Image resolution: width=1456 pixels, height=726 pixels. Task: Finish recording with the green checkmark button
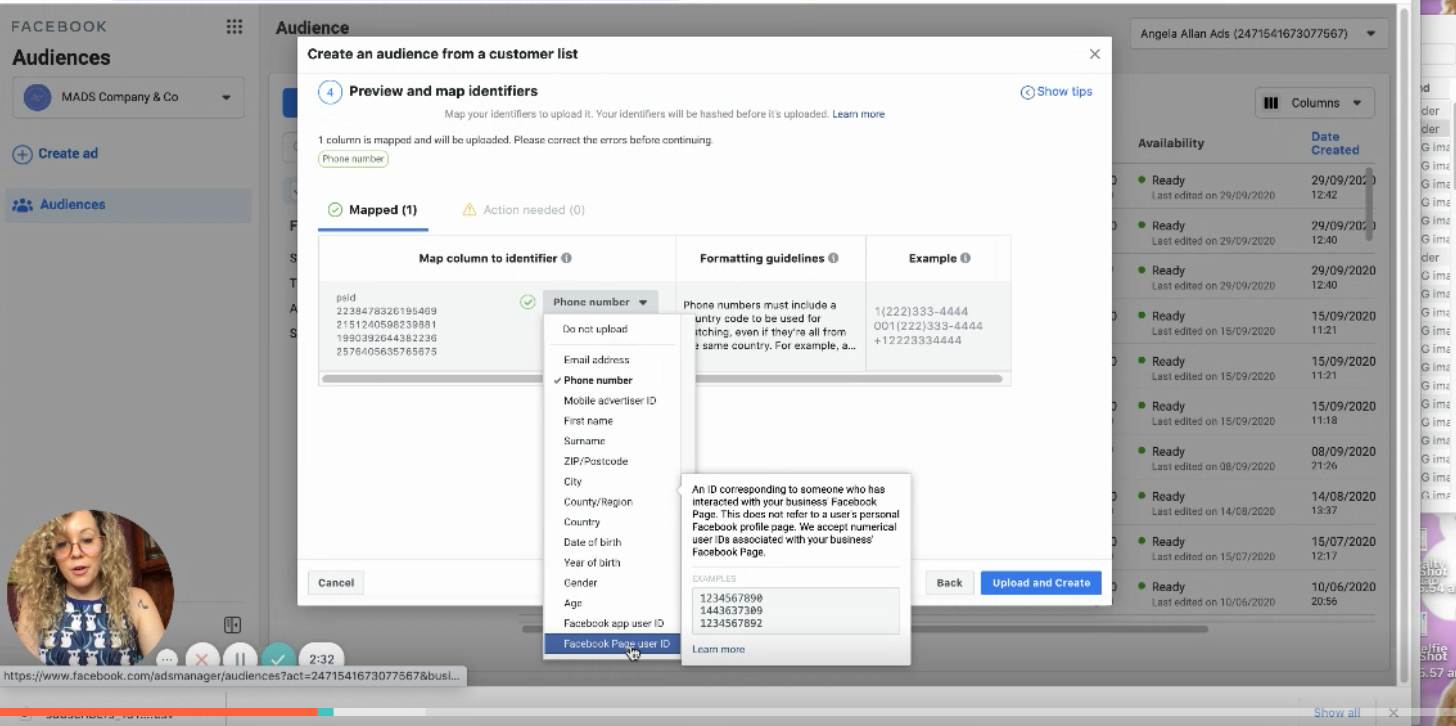coord(278,659)
